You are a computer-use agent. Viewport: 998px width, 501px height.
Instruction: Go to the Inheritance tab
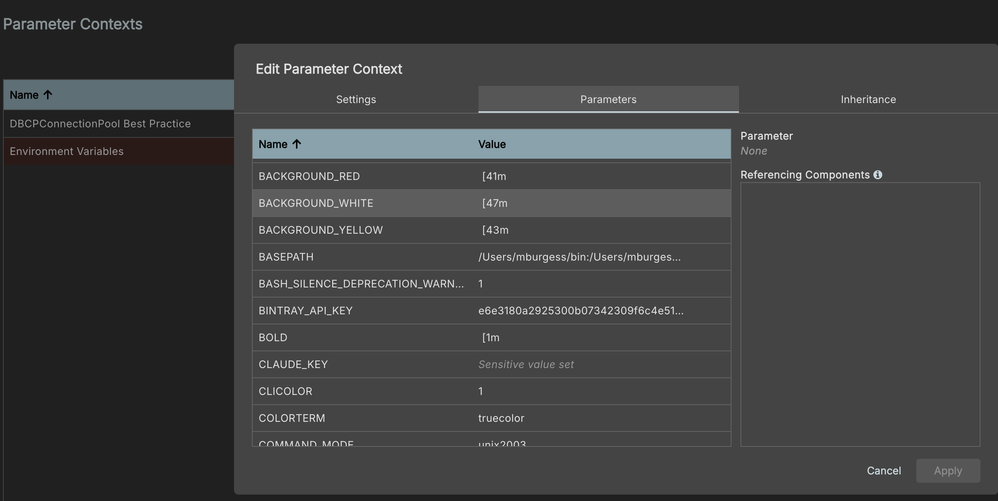click(868, 99)
